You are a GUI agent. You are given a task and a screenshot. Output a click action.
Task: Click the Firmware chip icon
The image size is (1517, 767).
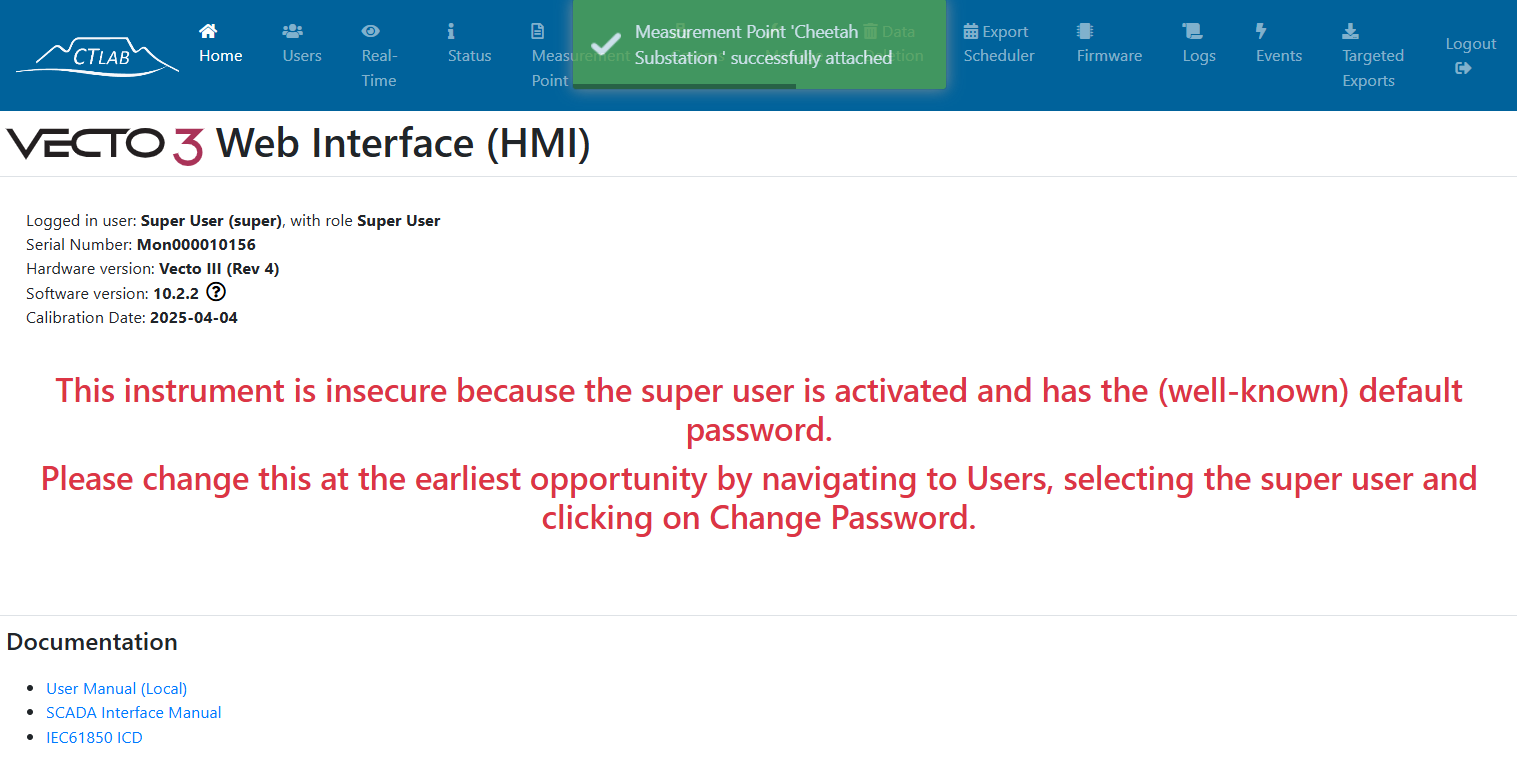1085,31
